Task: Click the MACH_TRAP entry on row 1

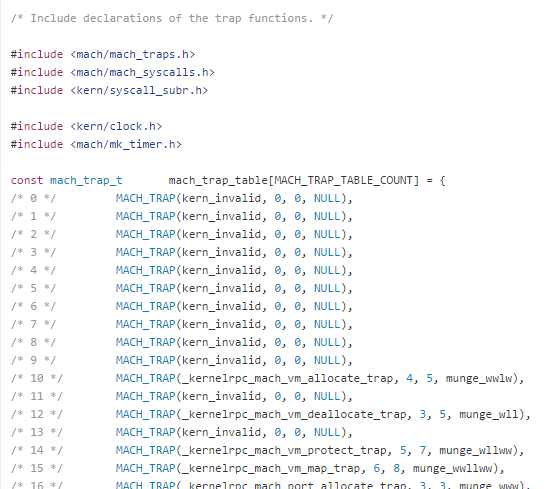Action: (x=234, y=216)
